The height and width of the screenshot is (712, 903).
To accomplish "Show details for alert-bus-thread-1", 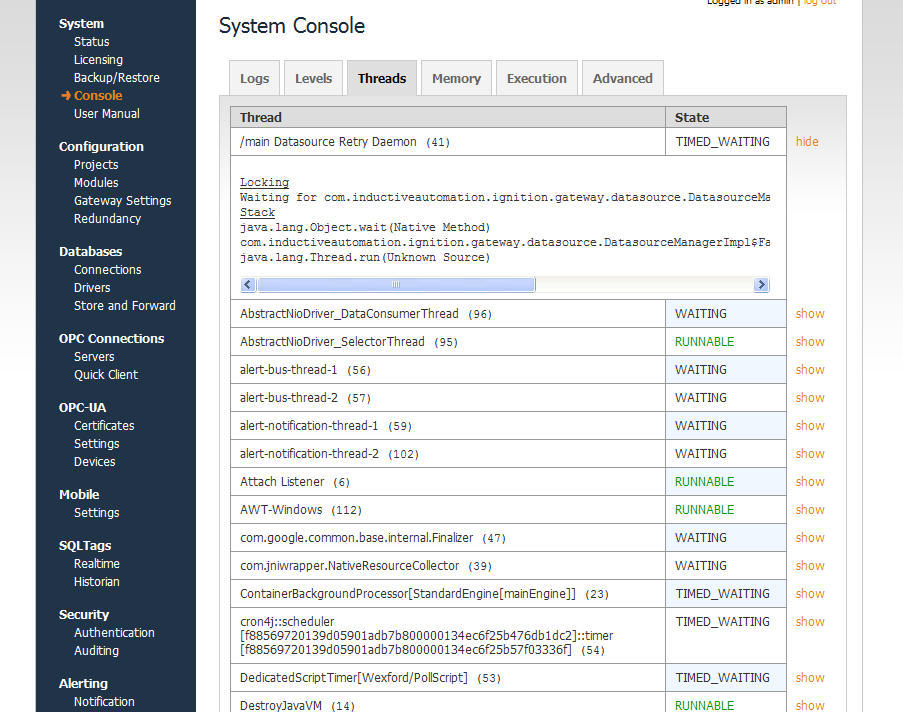I will click(x=810, y=370).
